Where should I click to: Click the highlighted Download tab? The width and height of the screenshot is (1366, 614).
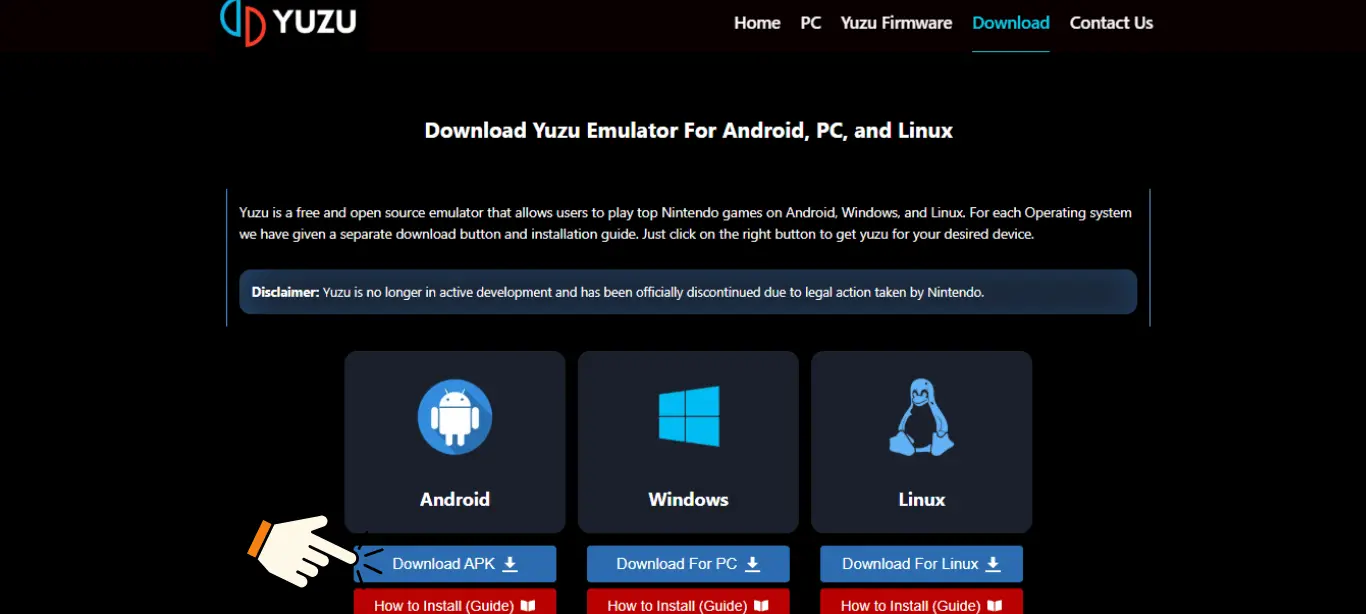1011,22
